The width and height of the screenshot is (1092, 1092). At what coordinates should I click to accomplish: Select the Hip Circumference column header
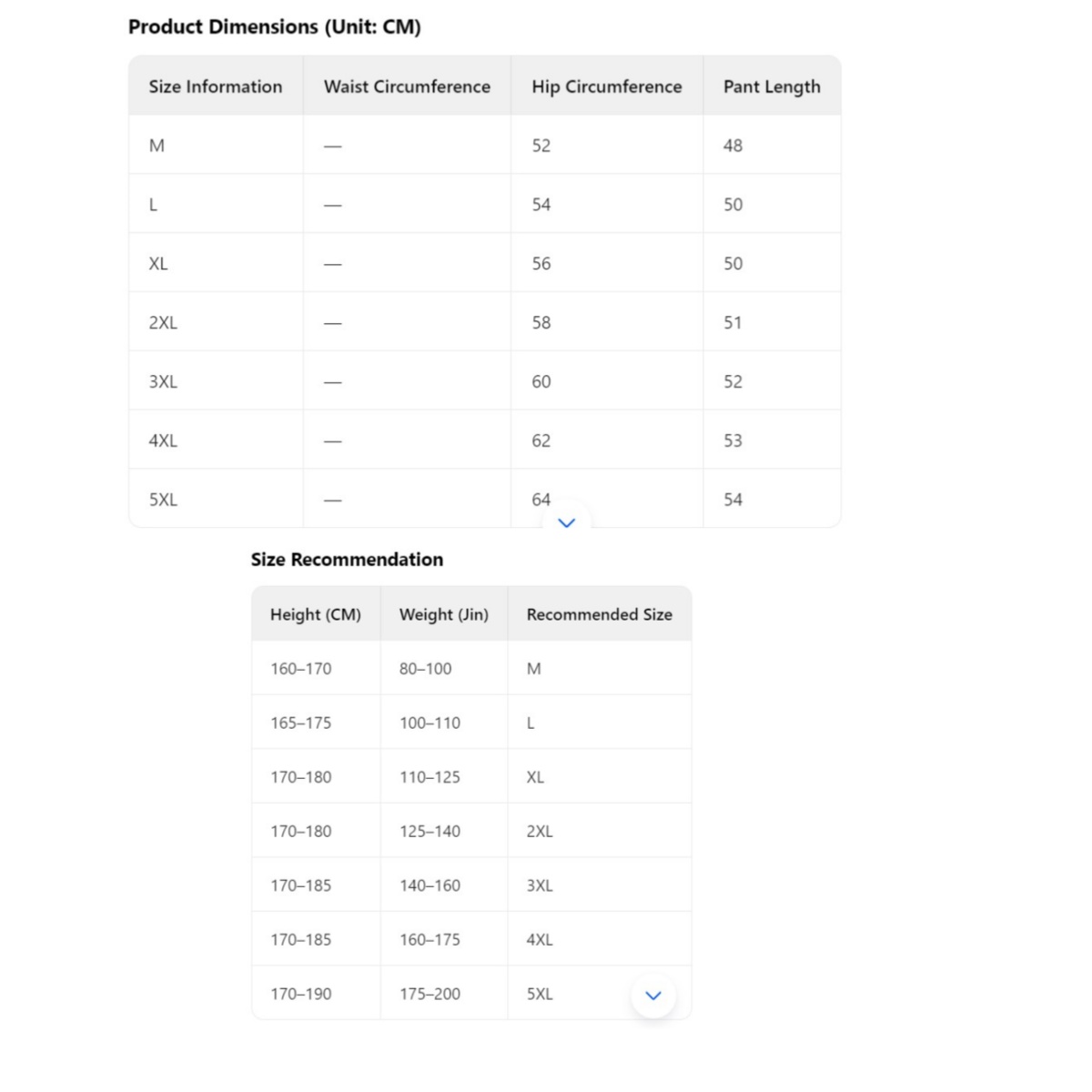click(606, 86)
